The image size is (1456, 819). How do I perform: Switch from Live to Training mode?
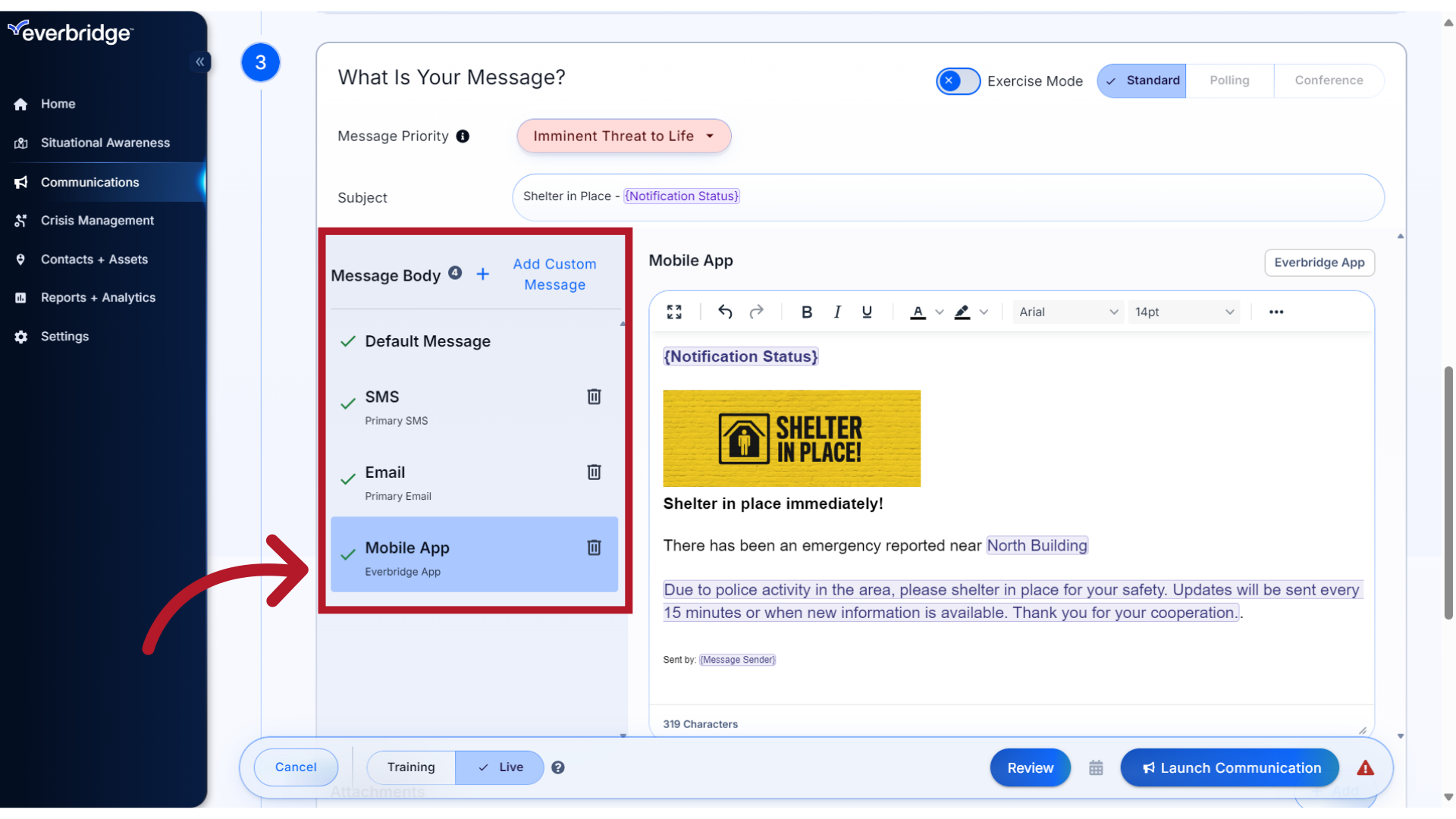click(x=410, y=767)
